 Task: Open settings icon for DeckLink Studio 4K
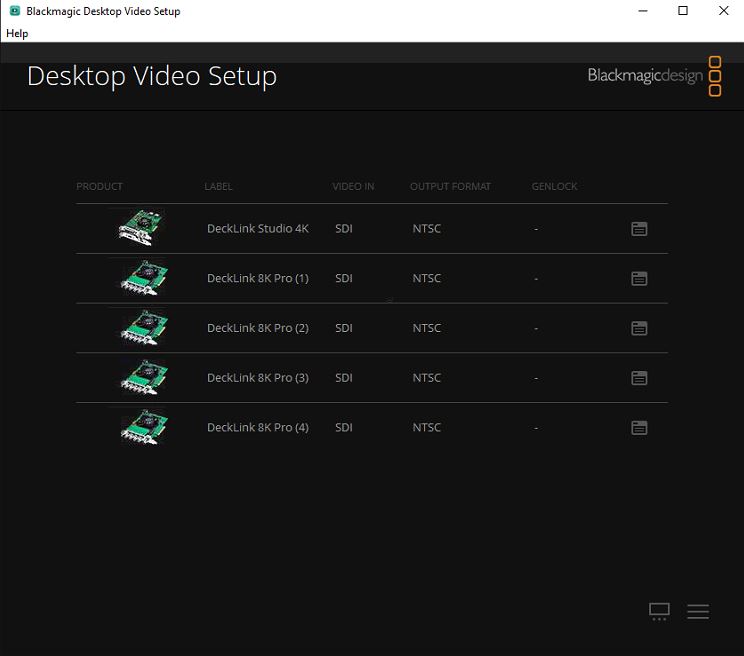pos(639,229)
